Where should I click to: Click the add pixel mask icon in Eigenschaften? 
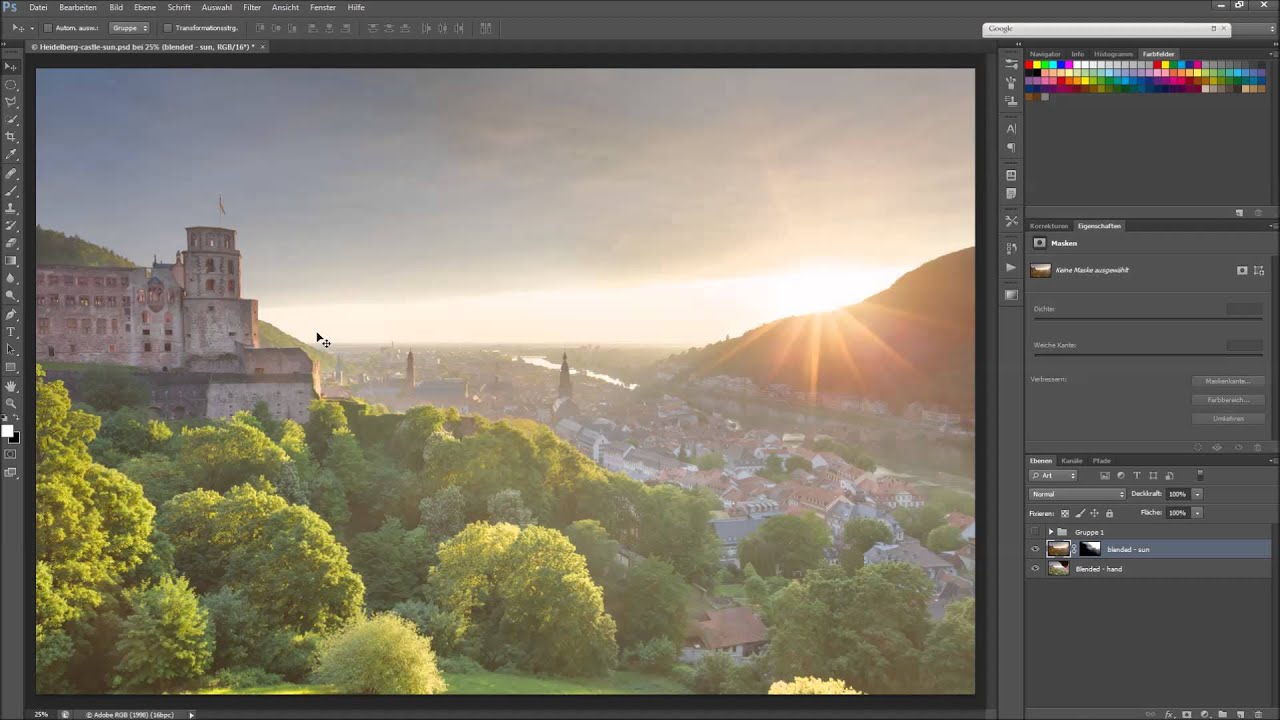click(1242, 270)
